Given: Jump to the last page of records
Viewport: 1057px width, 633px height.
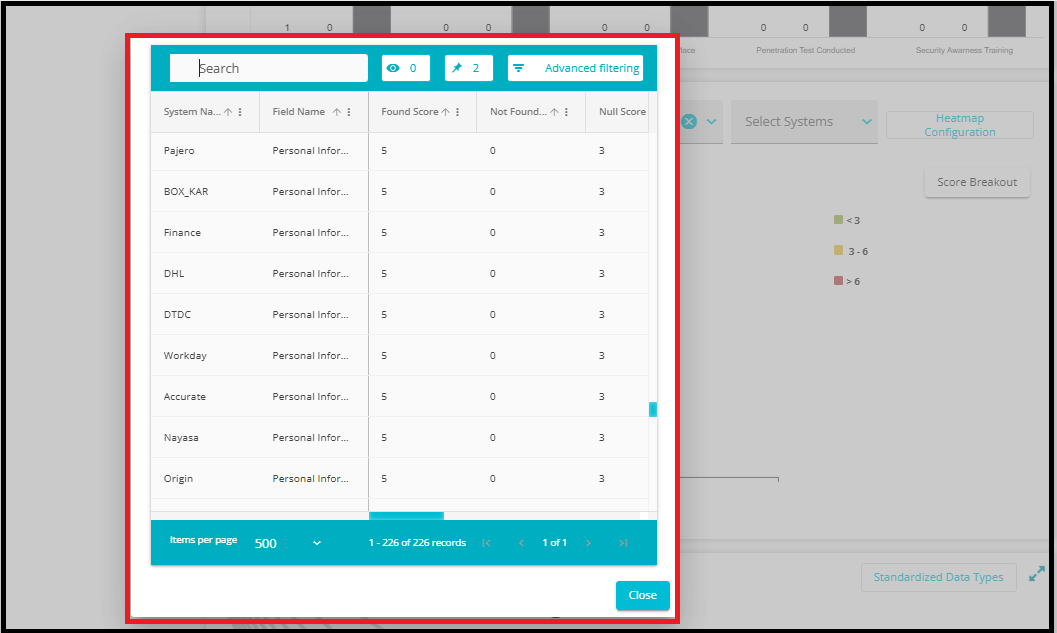Looking at the screenshot, I should tap(623, 543).
